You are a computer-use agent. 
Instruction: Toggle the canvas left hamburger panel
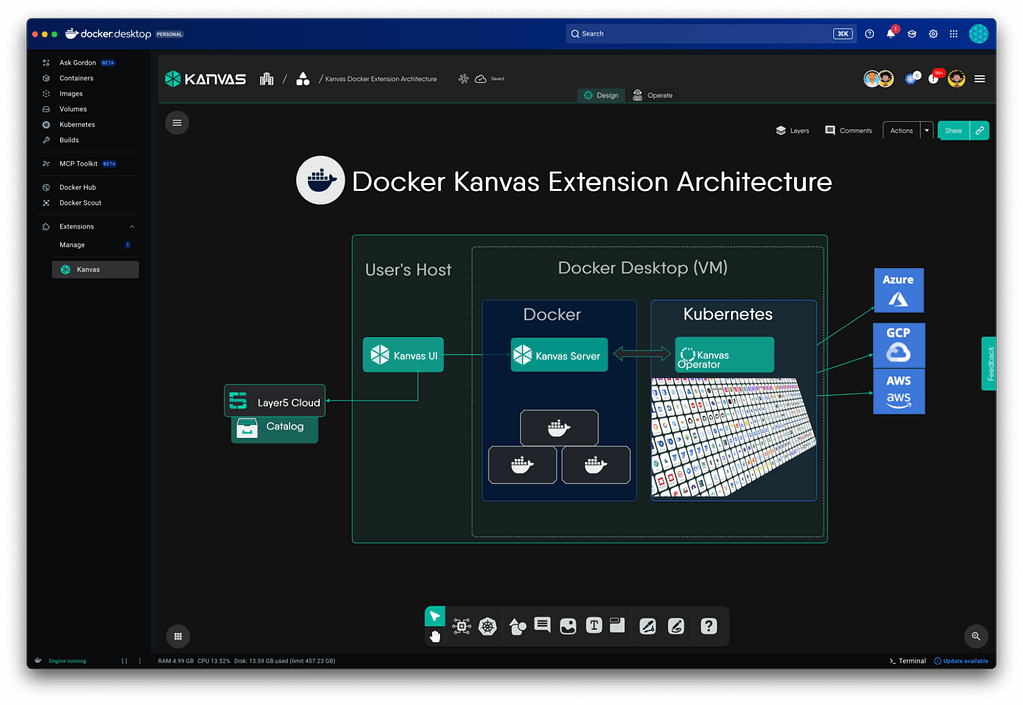[x=177, y=123]
